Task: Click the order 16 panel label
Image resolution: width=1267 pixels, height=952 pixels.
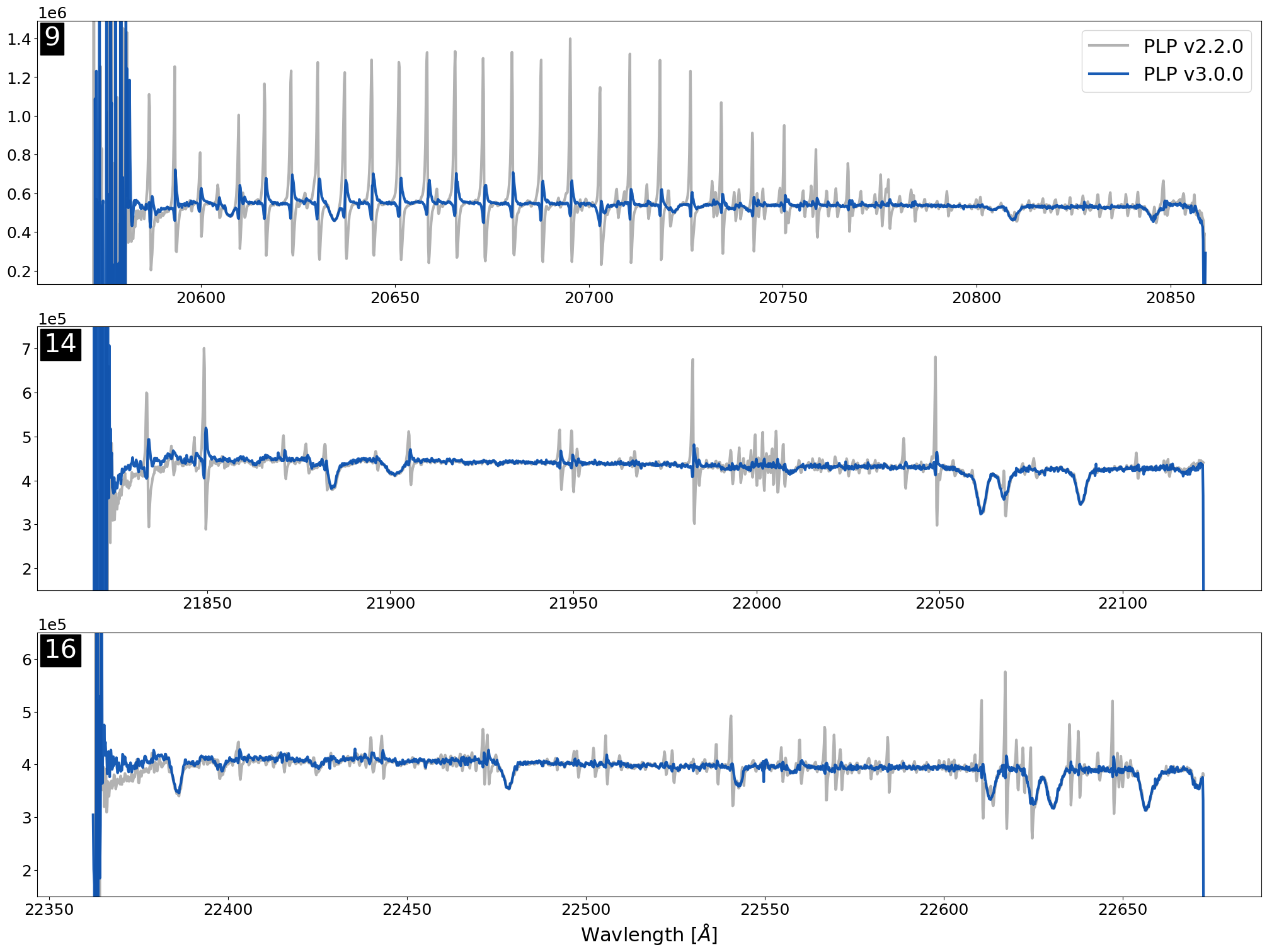Action: pyautogui.click(x=60, y=650)
